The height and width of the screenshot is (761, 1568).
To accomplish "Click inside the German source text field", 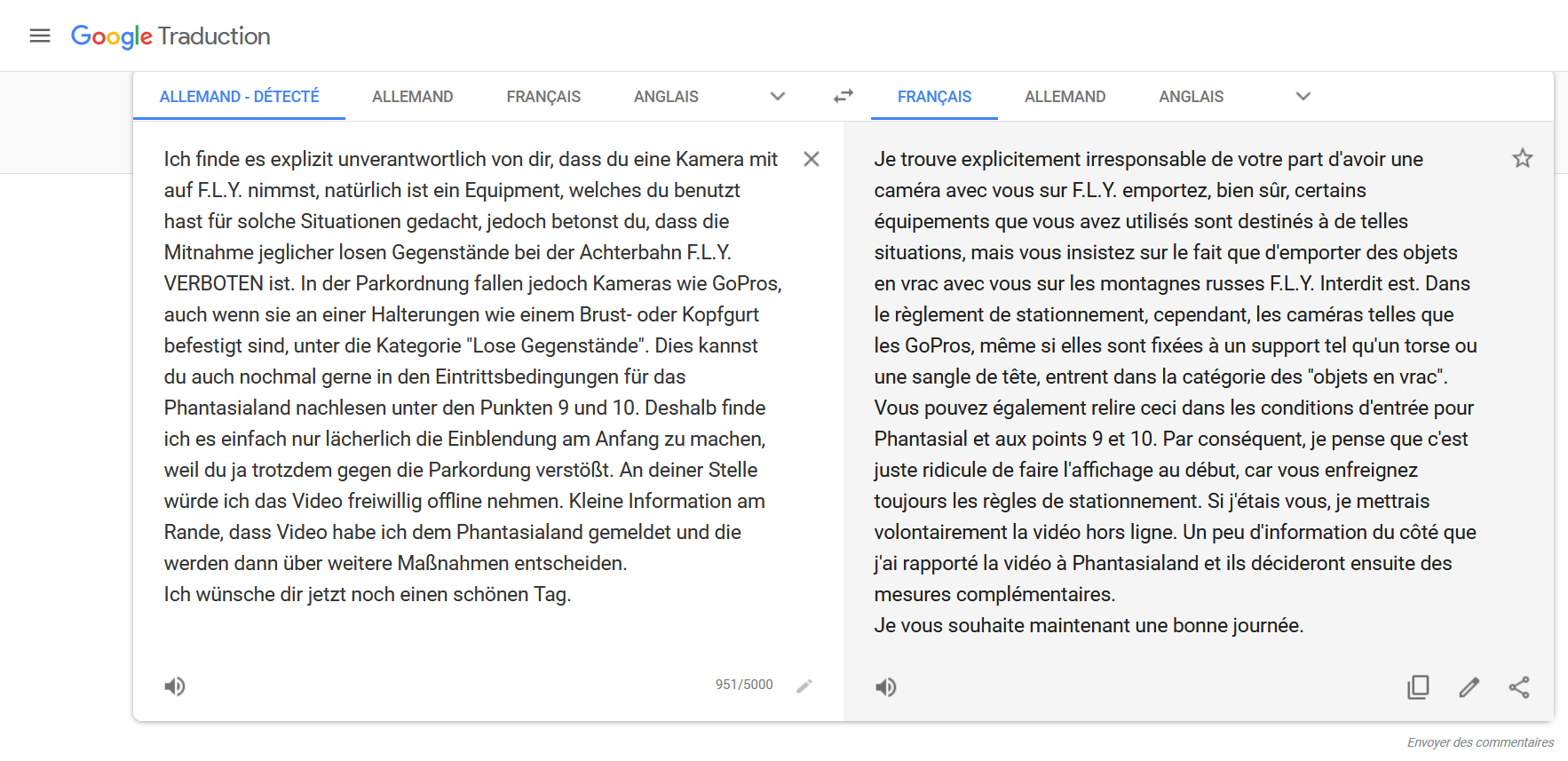I will [x=472, y=377].
